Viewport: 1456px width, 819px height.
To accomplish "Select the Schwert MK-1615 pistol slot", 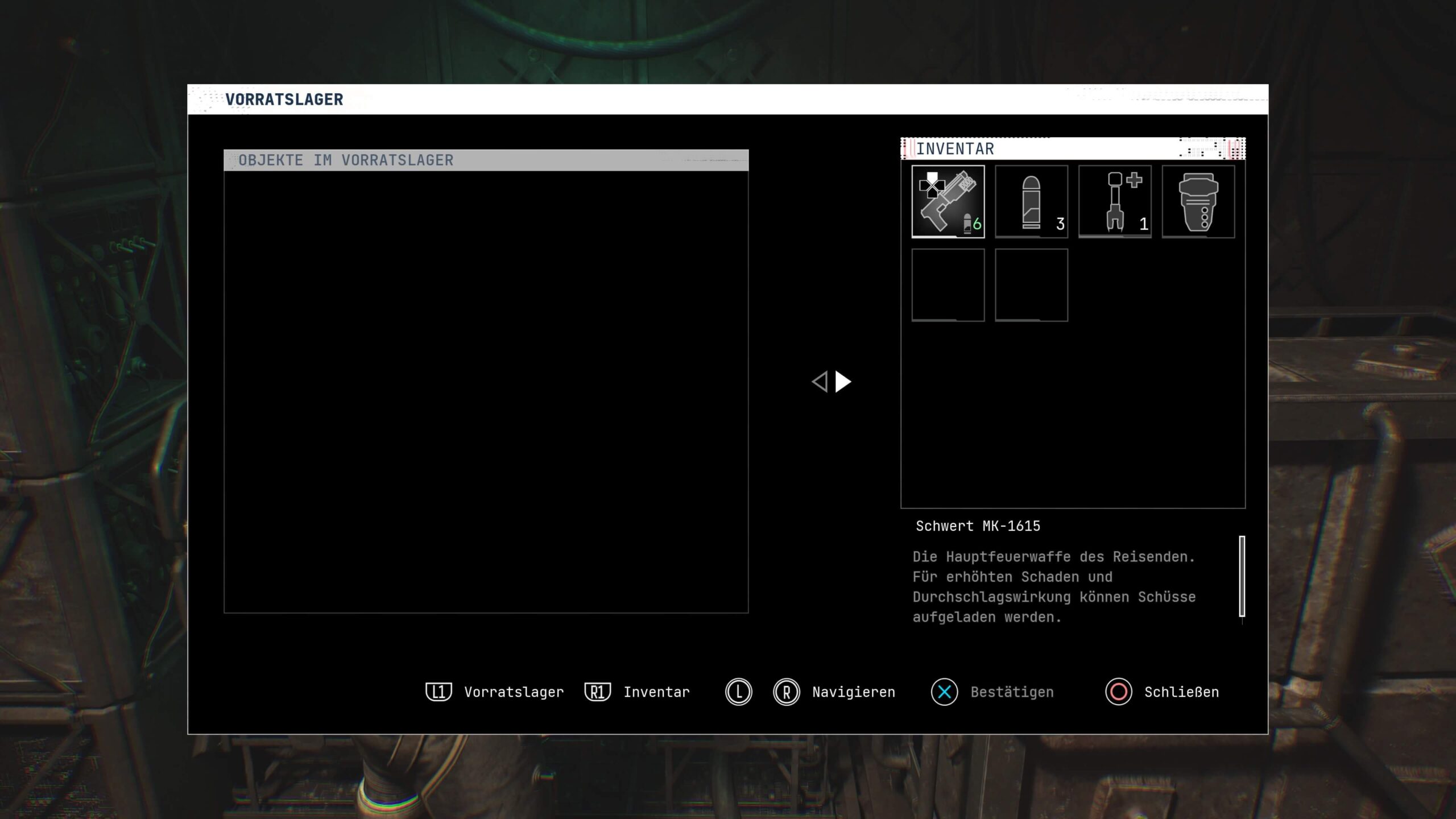I will tap(948, 201).
